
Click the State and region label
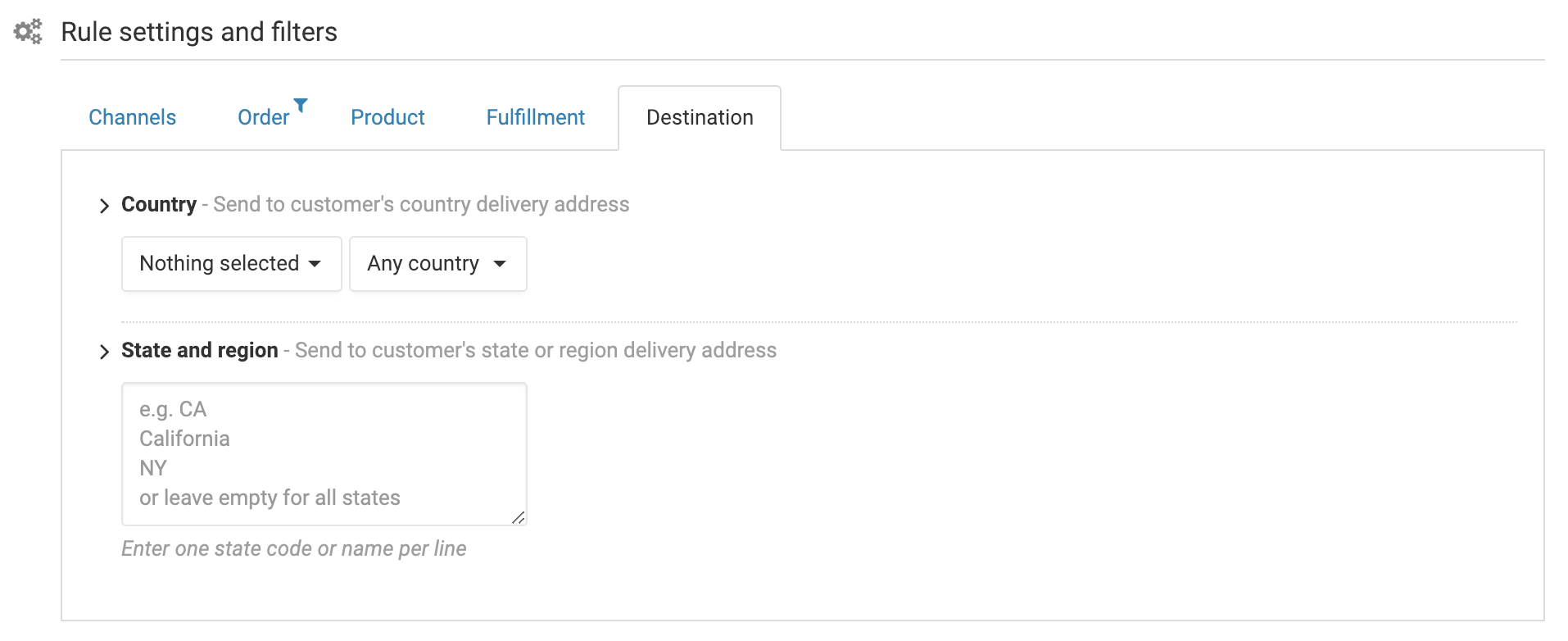click(200, 350)
